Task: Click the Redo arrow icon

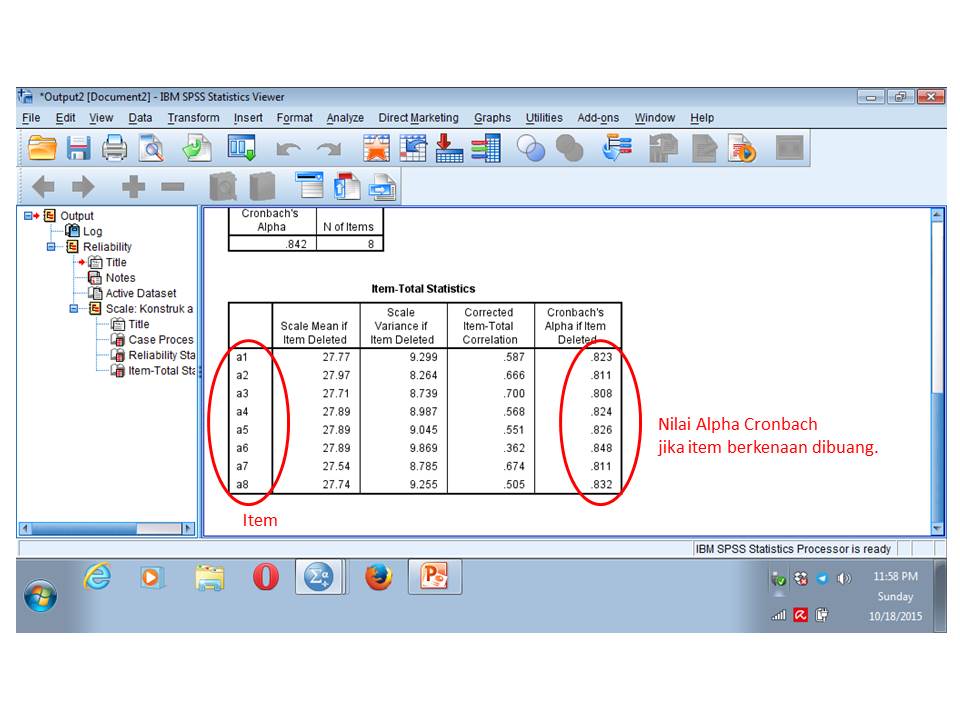Action: pyautogui.click(x=329, y=149)
